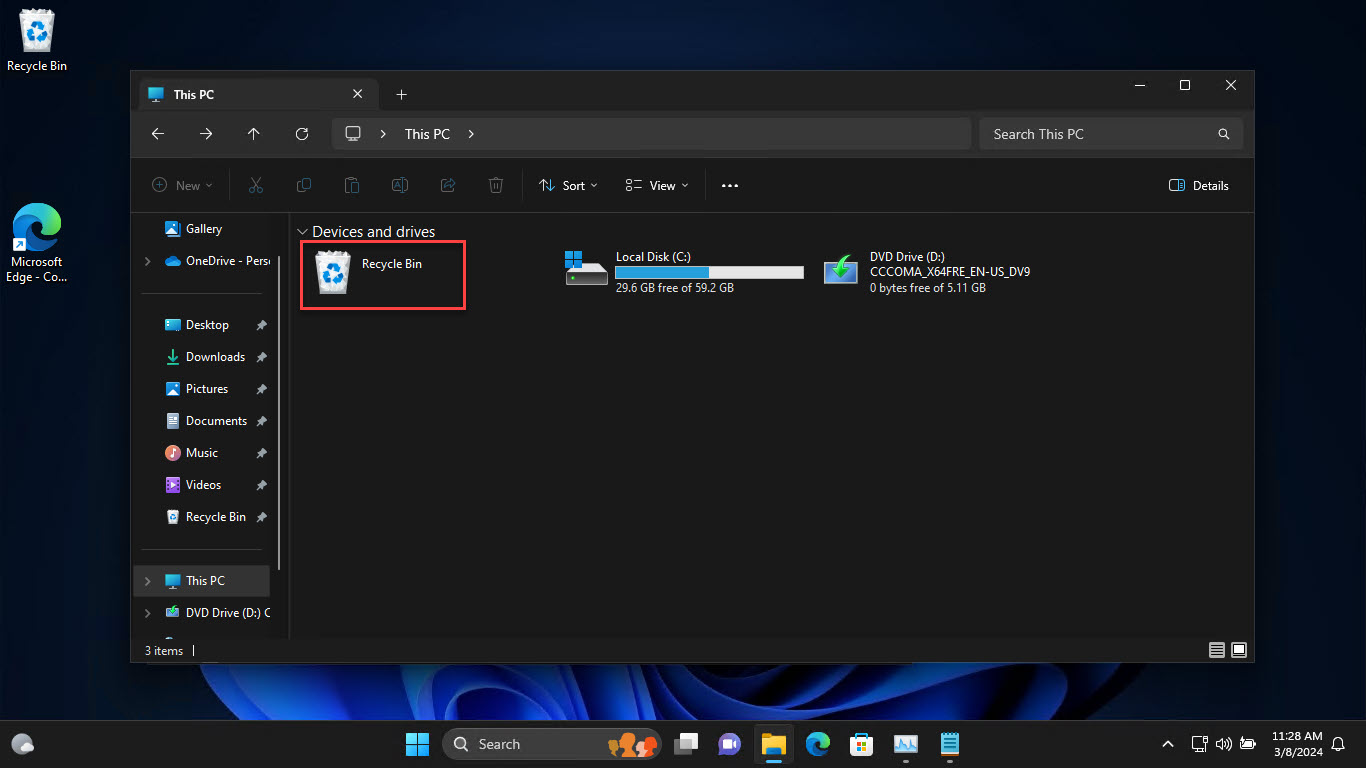Click the New button

181,185
